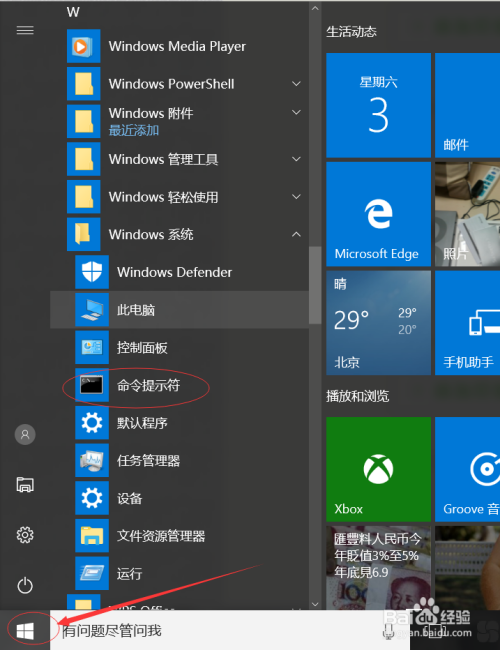Open the 邮件 tile
The image size is (500, 650).
click(467, 105)
